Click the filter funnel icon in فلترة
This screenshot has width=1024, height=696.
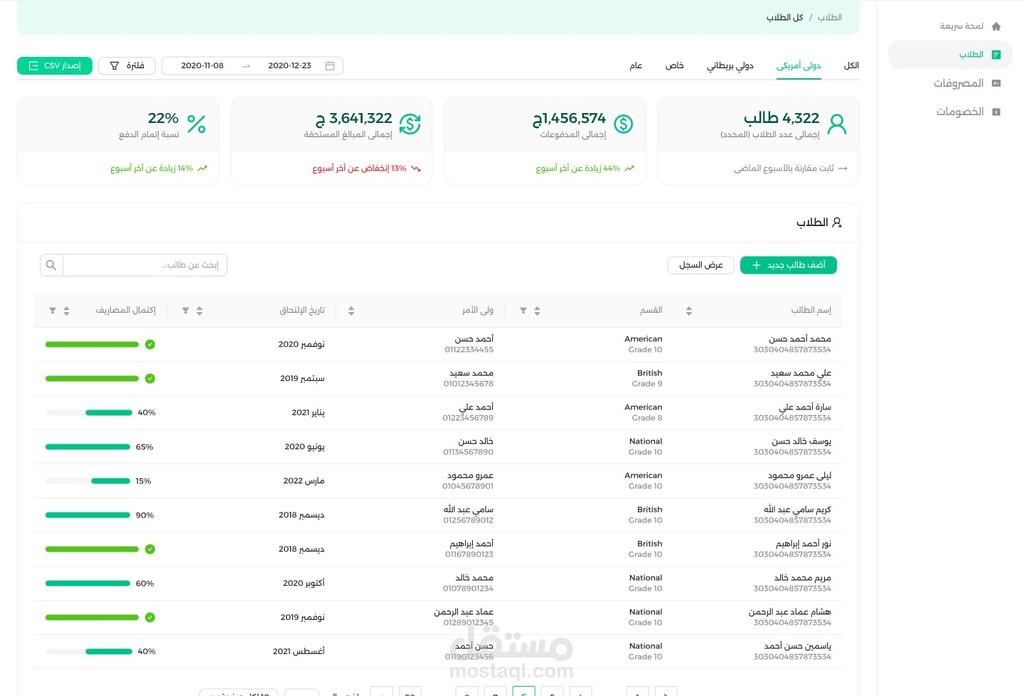click(x=114, y=66)
